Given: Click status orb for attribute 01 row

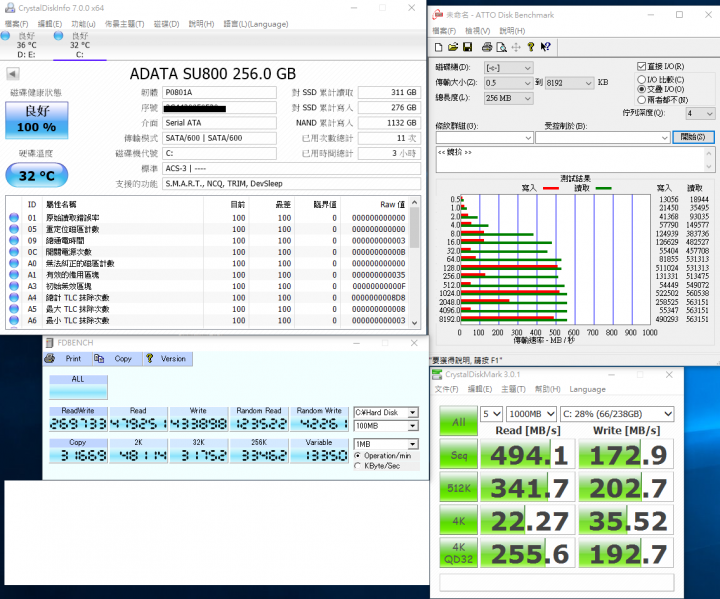Looking at the screenshot, I should (14, 217).
